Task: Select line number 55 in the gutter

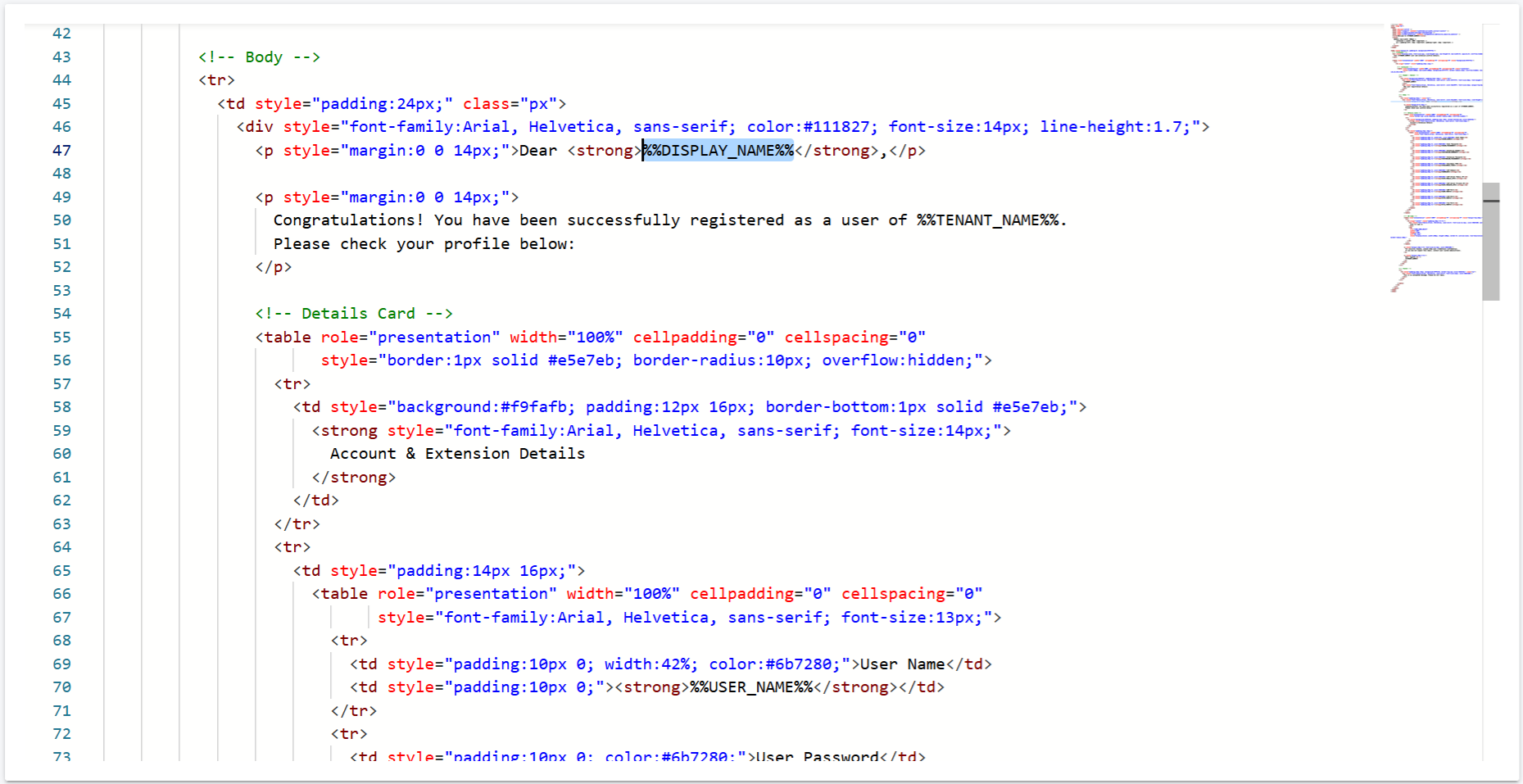Action: click(x=61, y=338)
